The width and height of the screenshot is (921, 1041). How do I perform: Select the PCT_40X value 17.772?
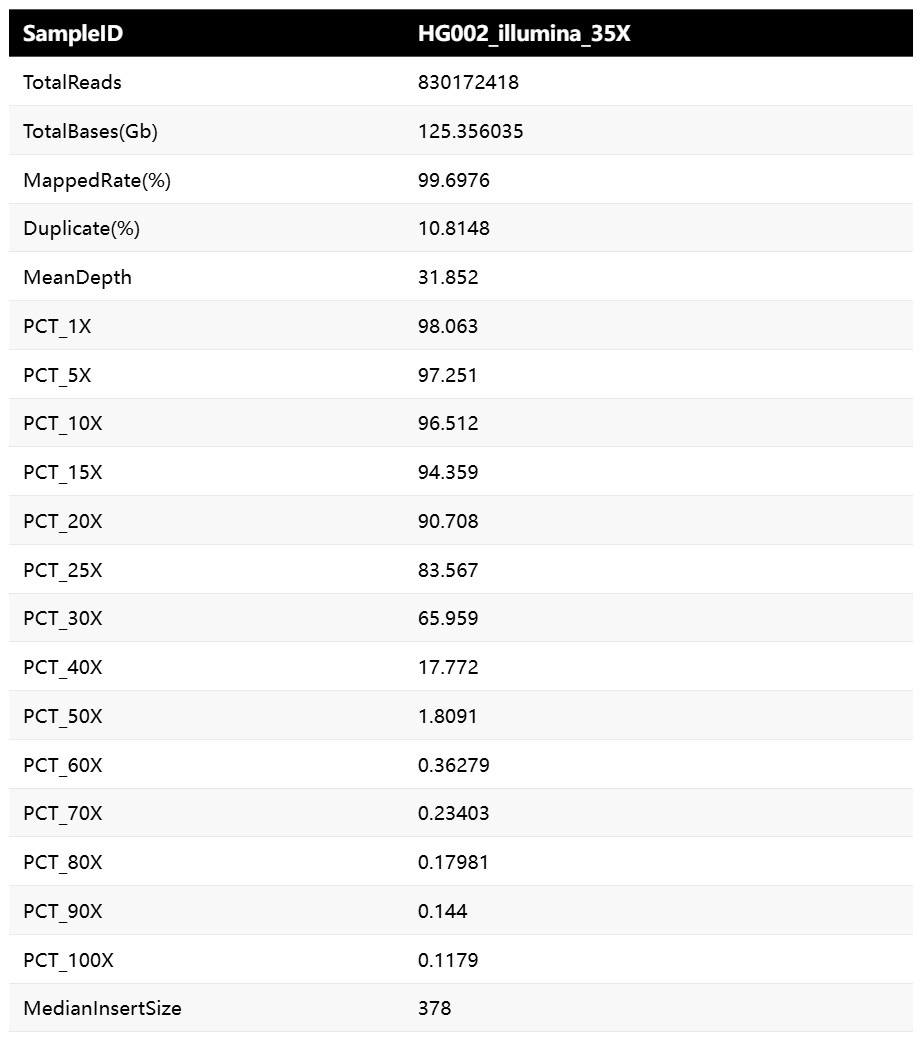[x=448, y=667]
